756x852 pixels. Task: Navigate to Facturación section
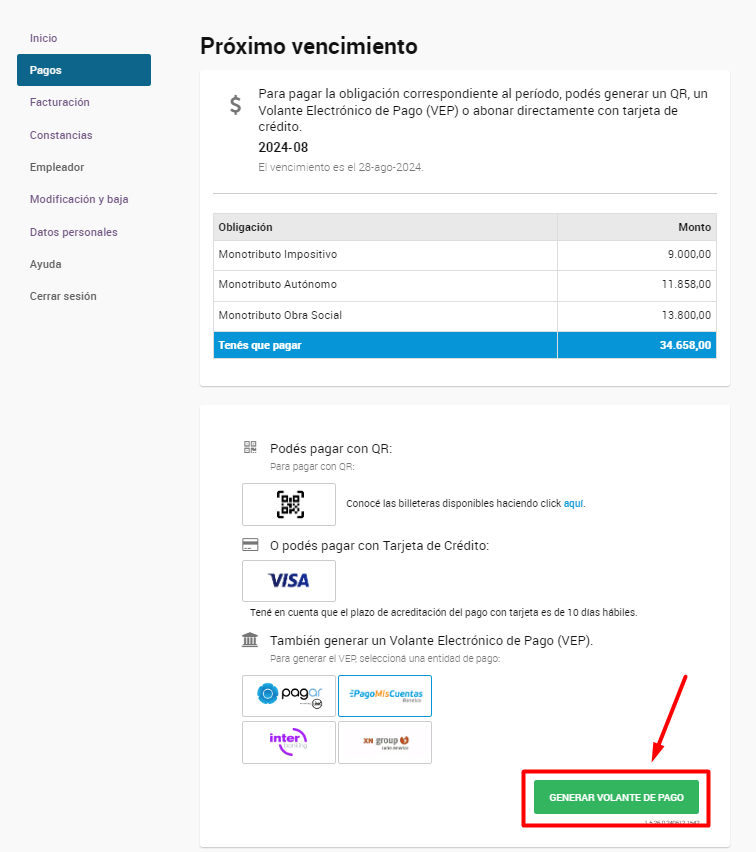[x=60, y=102]
